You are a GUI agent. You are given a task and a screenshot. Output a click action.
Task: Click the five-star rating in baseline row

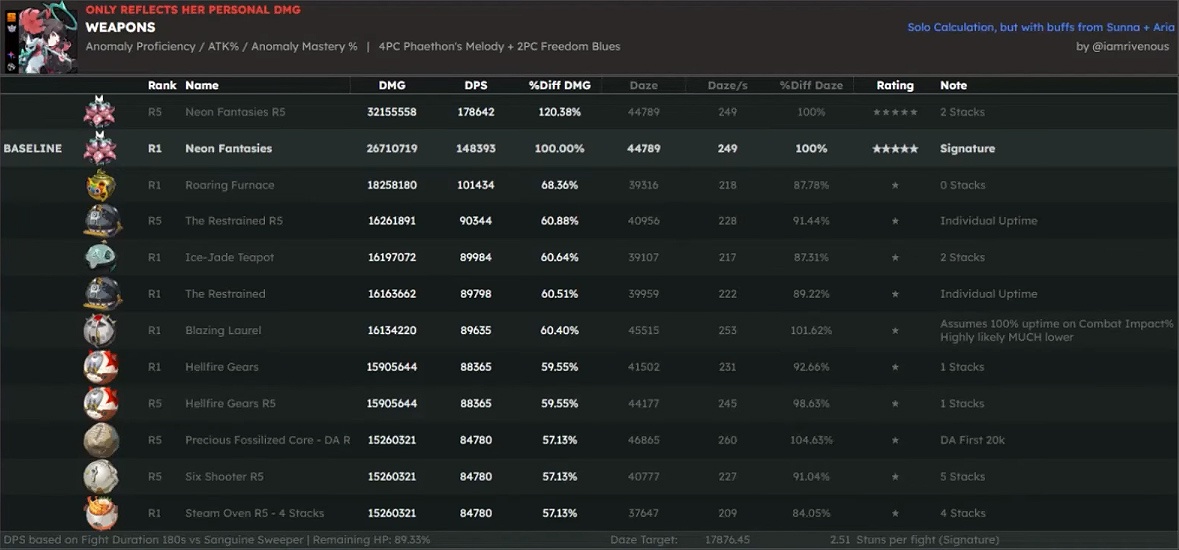pyautogui.click(x=894, y=148)
